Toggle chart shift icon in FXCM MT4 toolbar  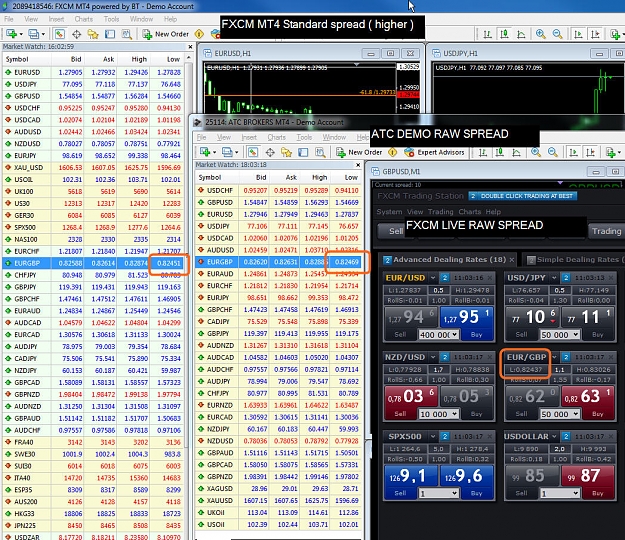pyautogui.click(x=595, y=34)
